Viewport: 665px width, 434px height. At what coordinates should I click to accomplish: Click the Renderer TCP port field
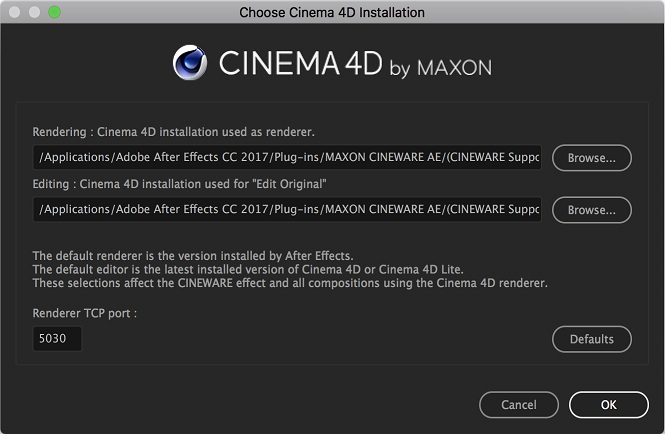57,339
